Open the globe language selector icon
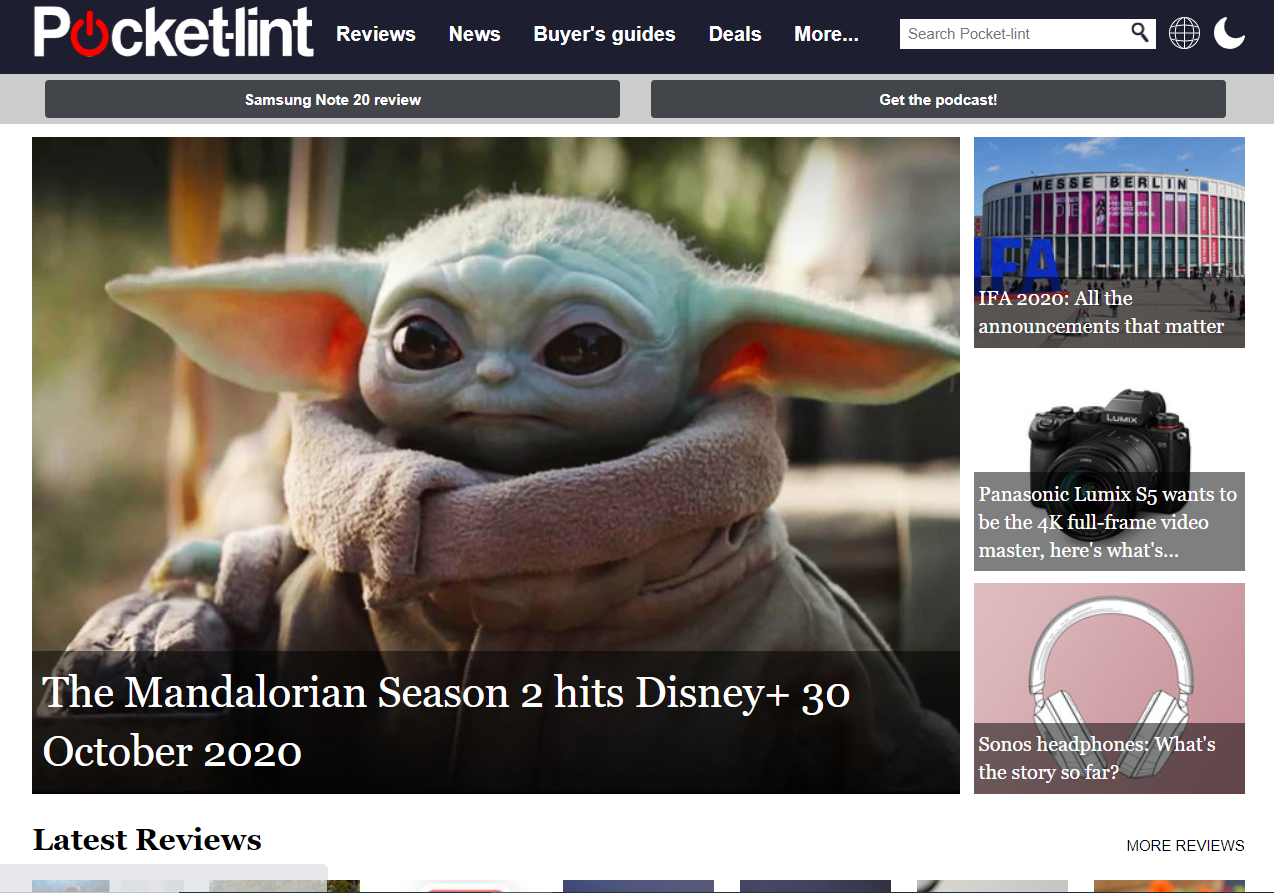The width and height of the screenshot is (1274, 893). pos(1184,33)
